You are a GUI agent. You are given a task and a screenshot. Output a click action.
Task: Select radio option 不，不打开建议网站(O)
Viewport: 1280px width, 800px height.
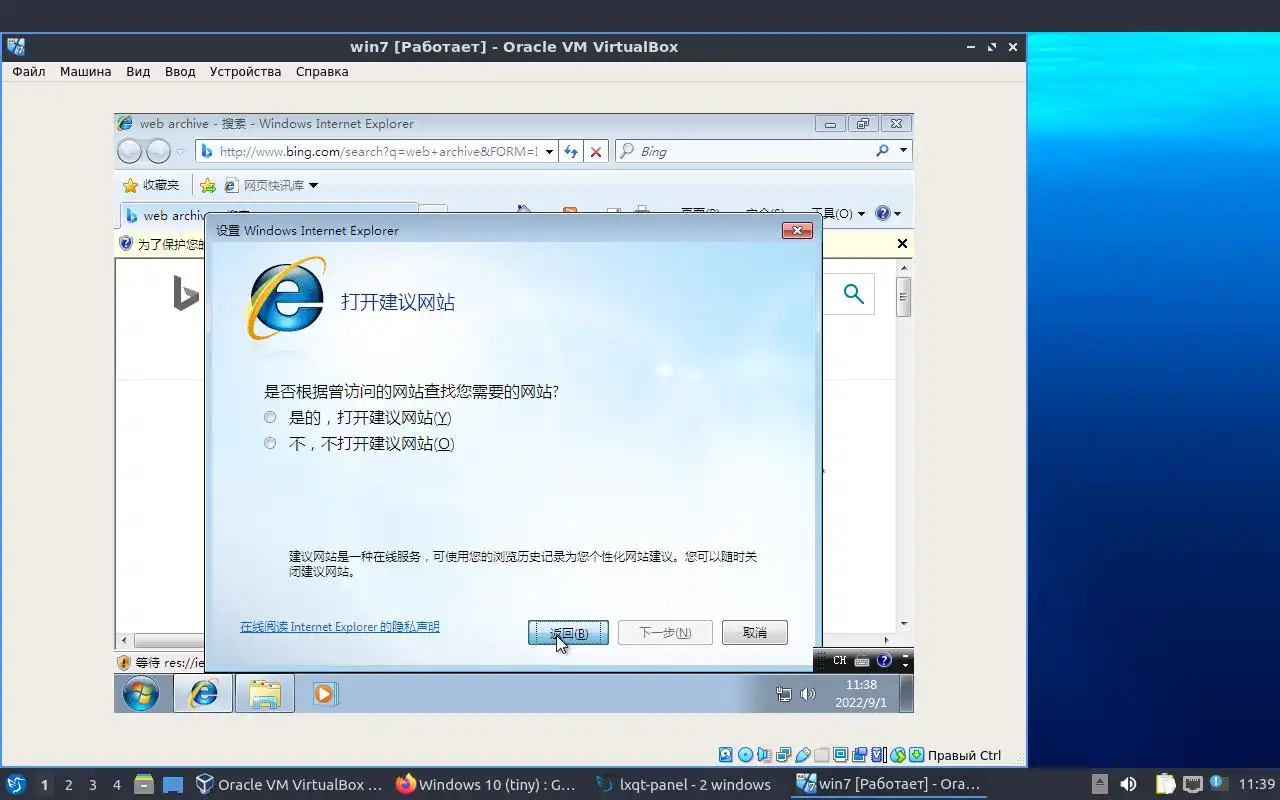point(270,443)
